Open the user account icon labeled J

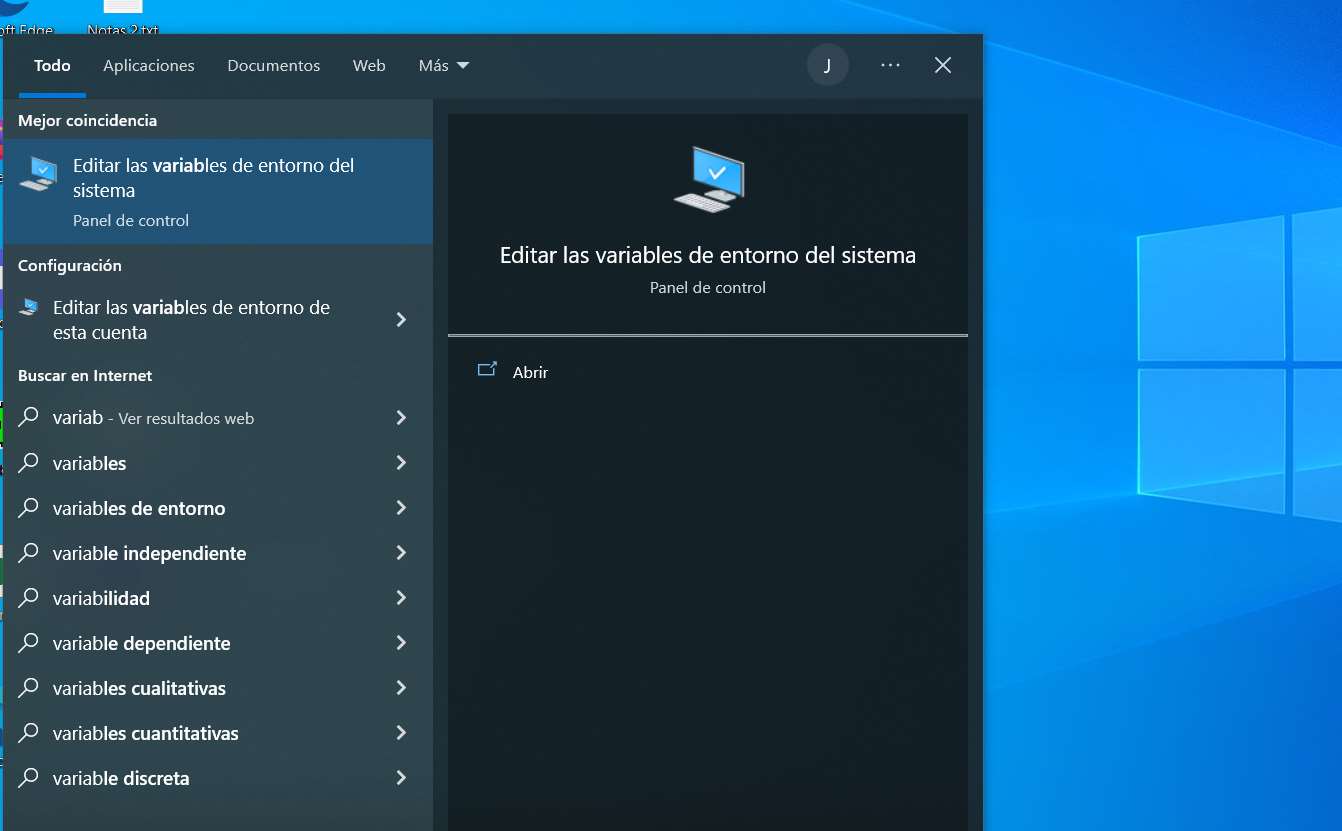828,64
